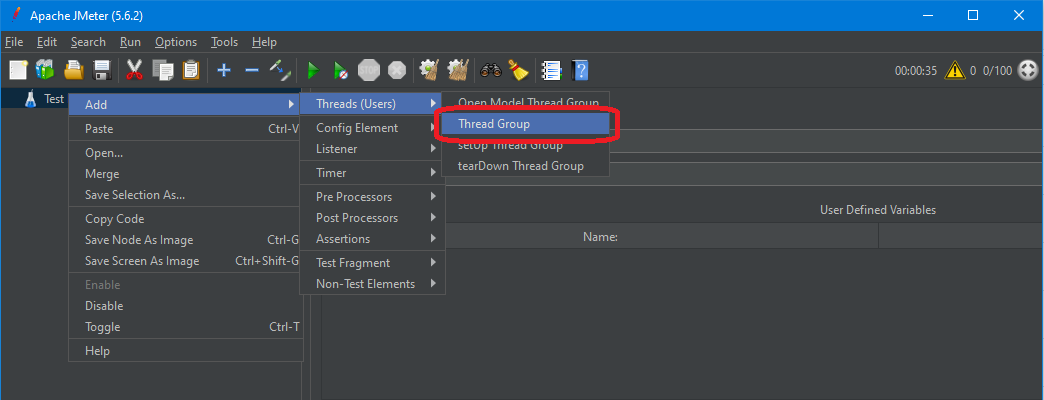Viewport: 1044px width, 400px height.
Task: Expand the Assertions submenu
Action: pyautogui.click(x=372, y=239)
